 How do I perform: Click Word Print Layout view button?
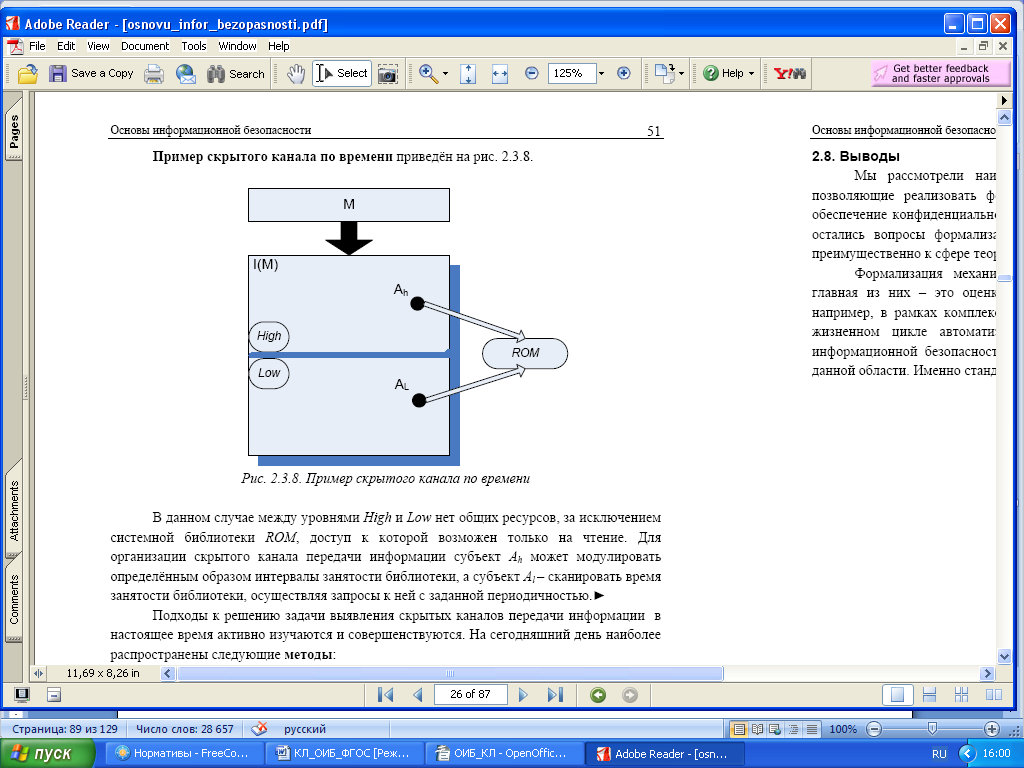[x=739, y=729]
